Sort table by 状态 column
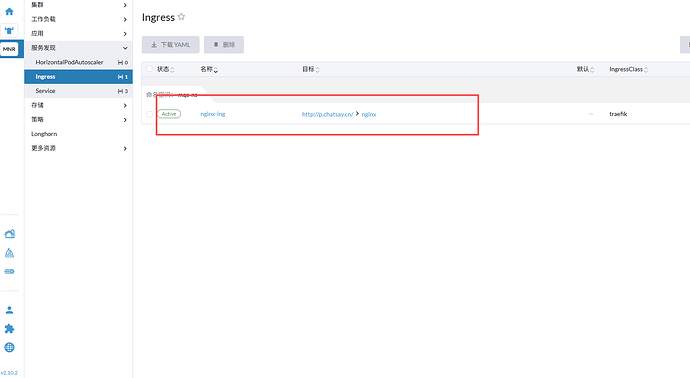690x378 pixels. coord(165,69)
